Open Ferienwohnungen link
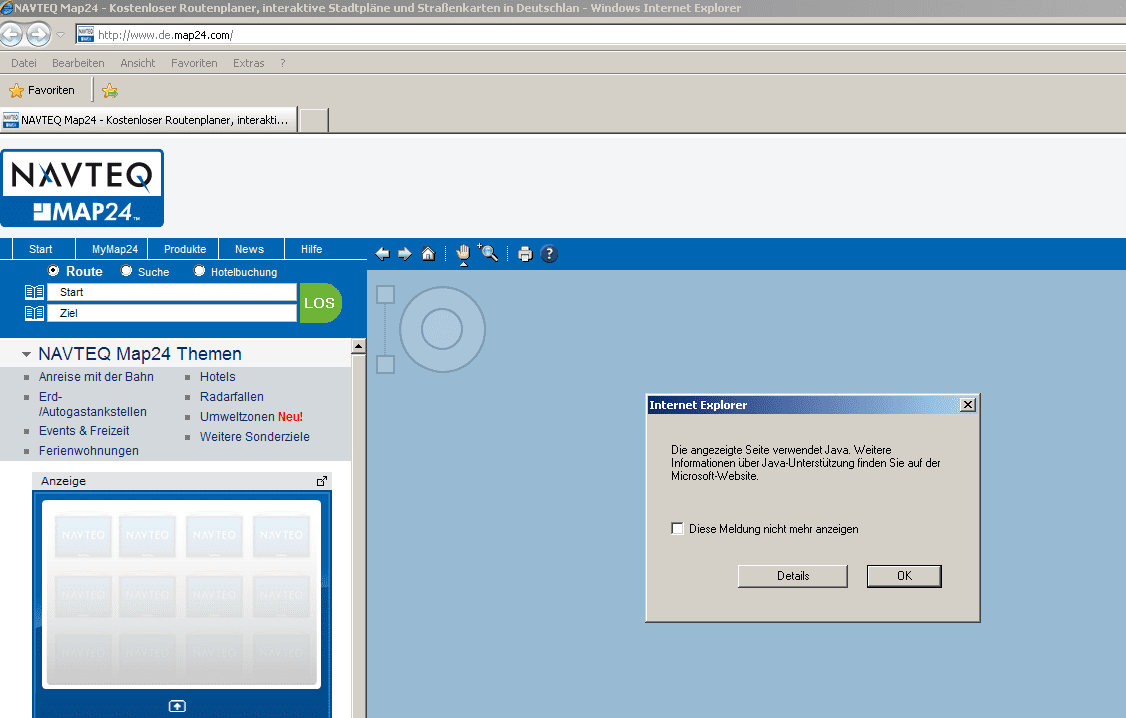This screenshot has width=1126, height=718. 89,451
